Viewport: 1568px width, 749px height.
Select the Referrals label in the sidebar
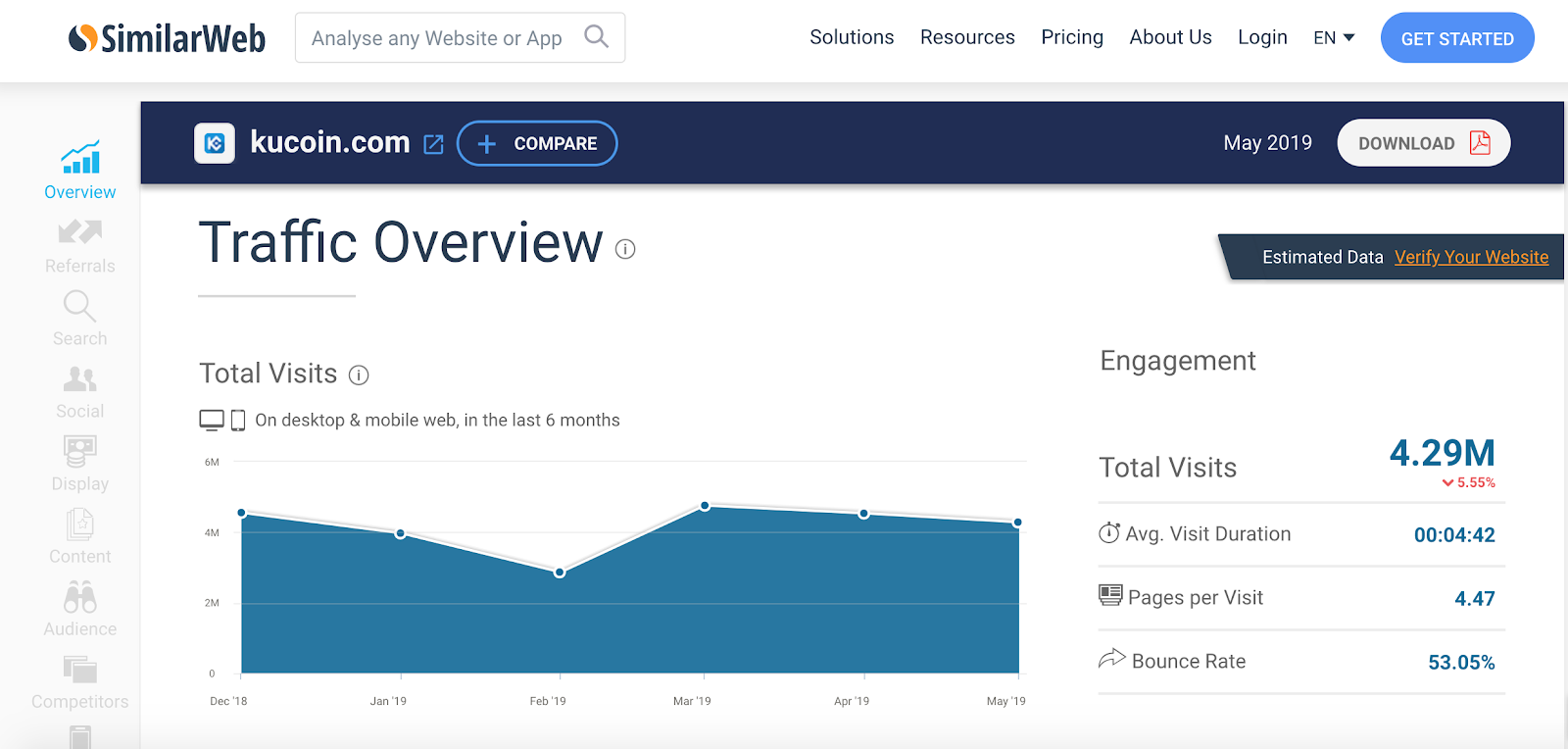pos(80,266)
